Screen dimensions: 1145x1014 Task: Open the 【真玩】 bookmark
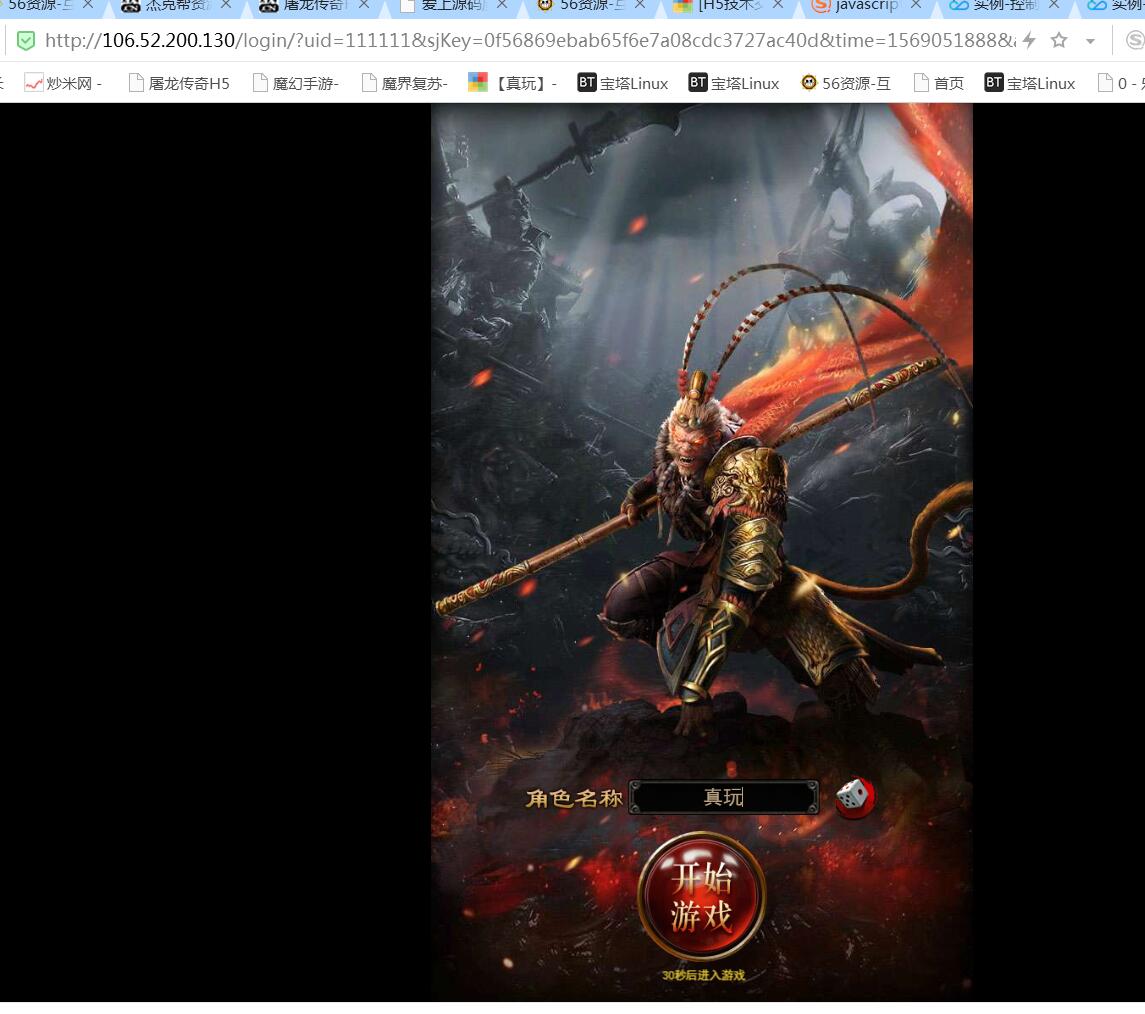pos(513,83)
